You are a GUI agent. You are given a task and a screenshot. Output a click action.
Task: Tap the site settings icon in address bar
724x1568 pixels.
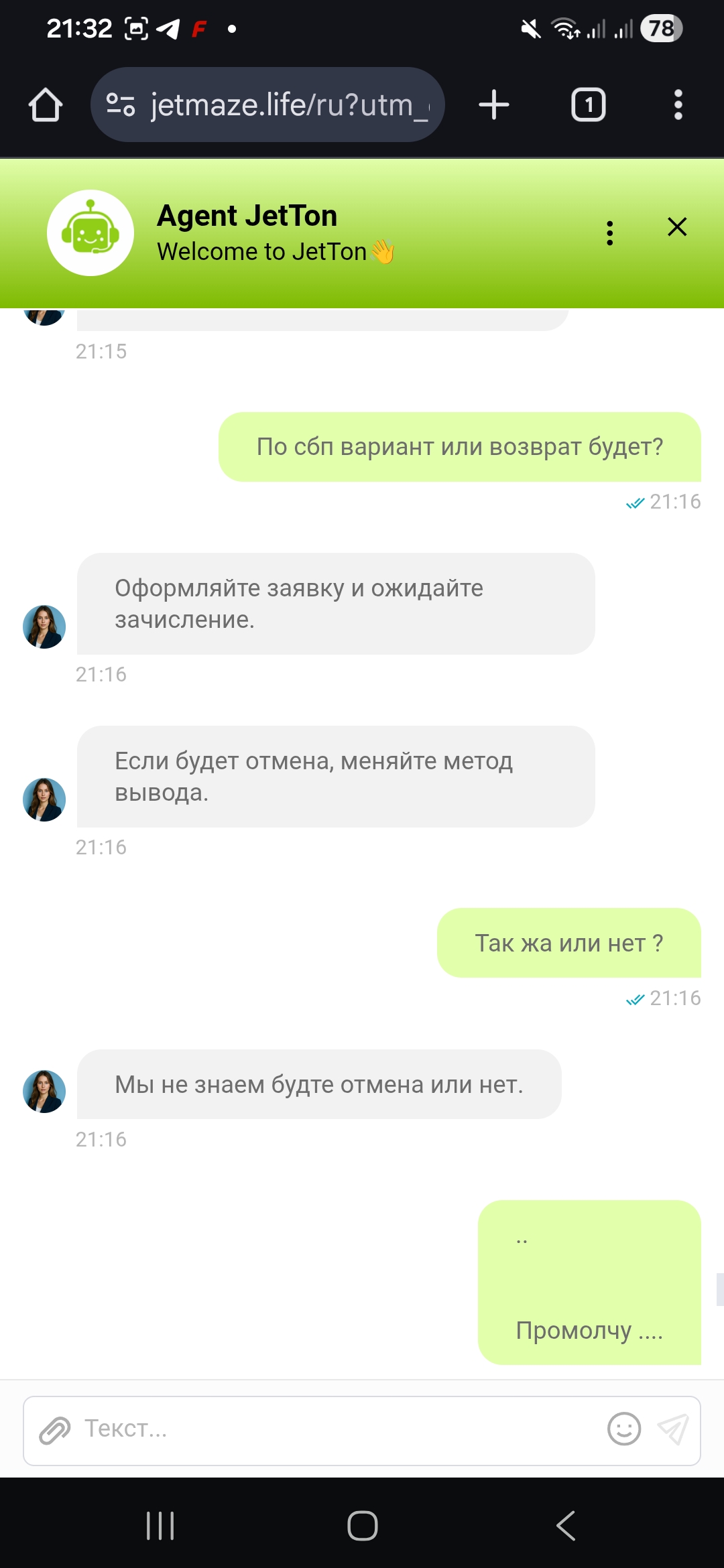[x=121, y=105]
